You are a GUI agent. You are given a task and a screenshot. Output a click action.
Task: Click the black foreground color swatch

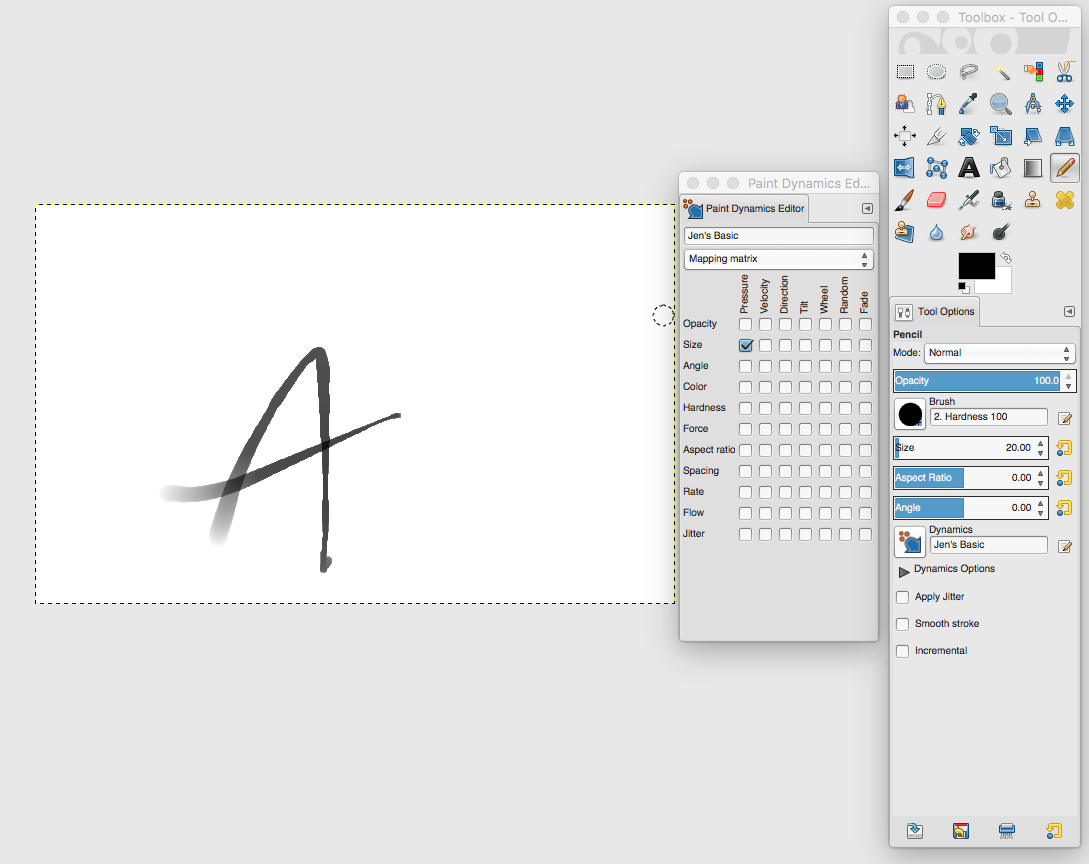tap(974, 265)
